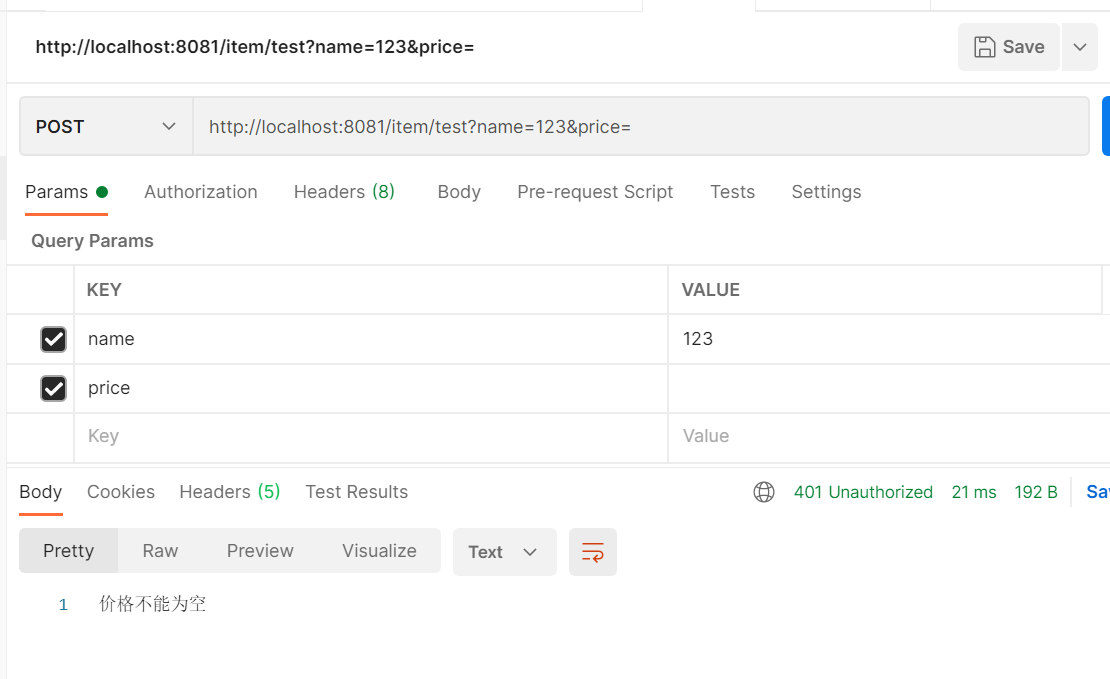
Task: Open the Text format dropdown
Action: coord(505,552)
